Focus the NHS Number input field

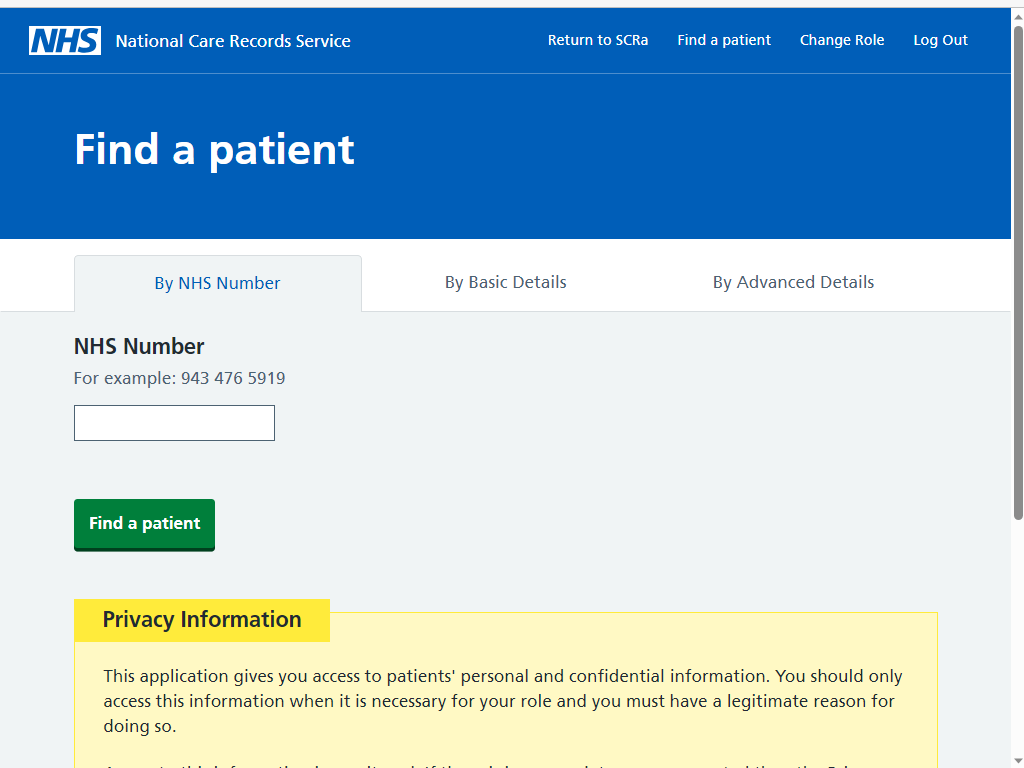174,423
